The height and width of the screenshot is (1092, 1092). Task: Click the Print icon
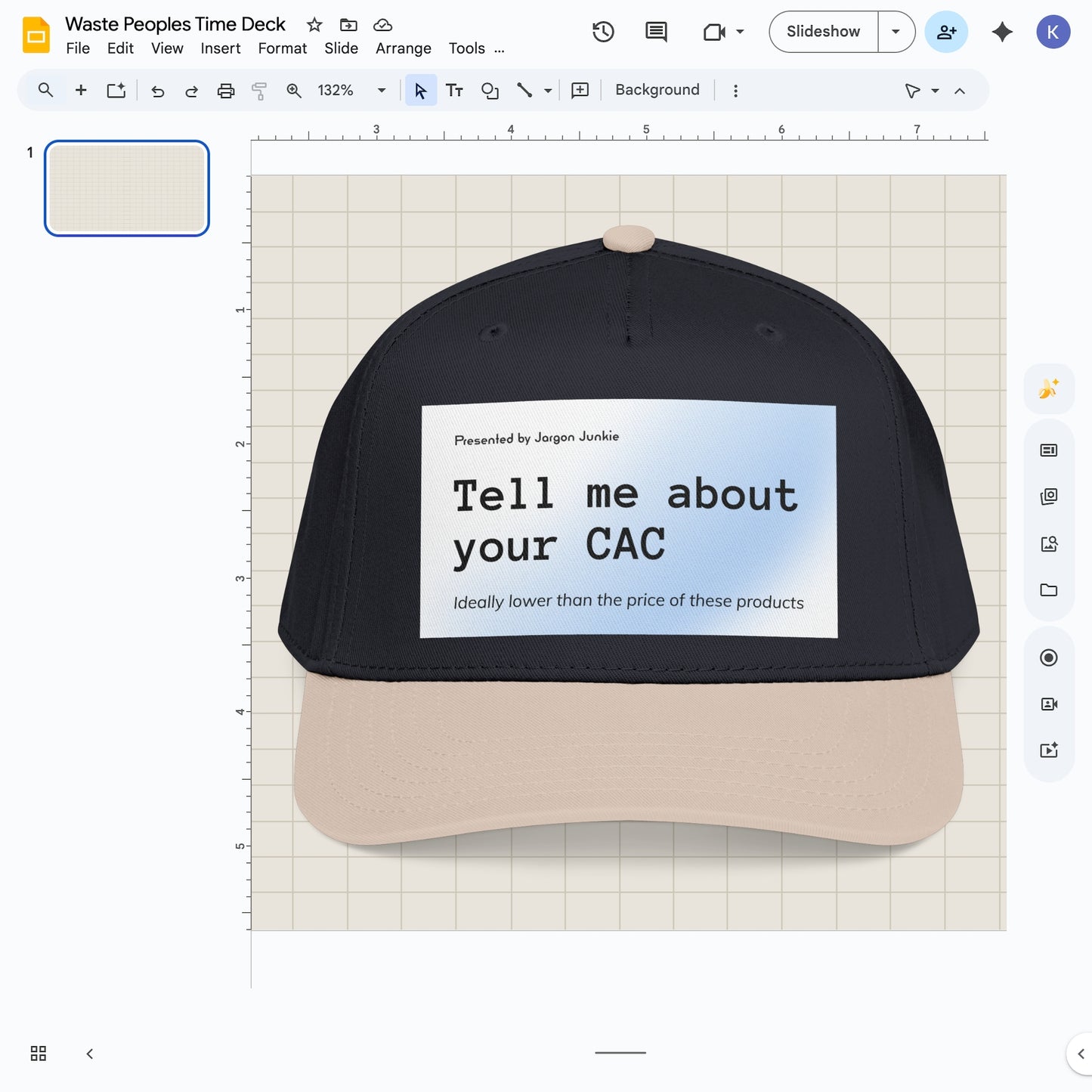[226, 90]
